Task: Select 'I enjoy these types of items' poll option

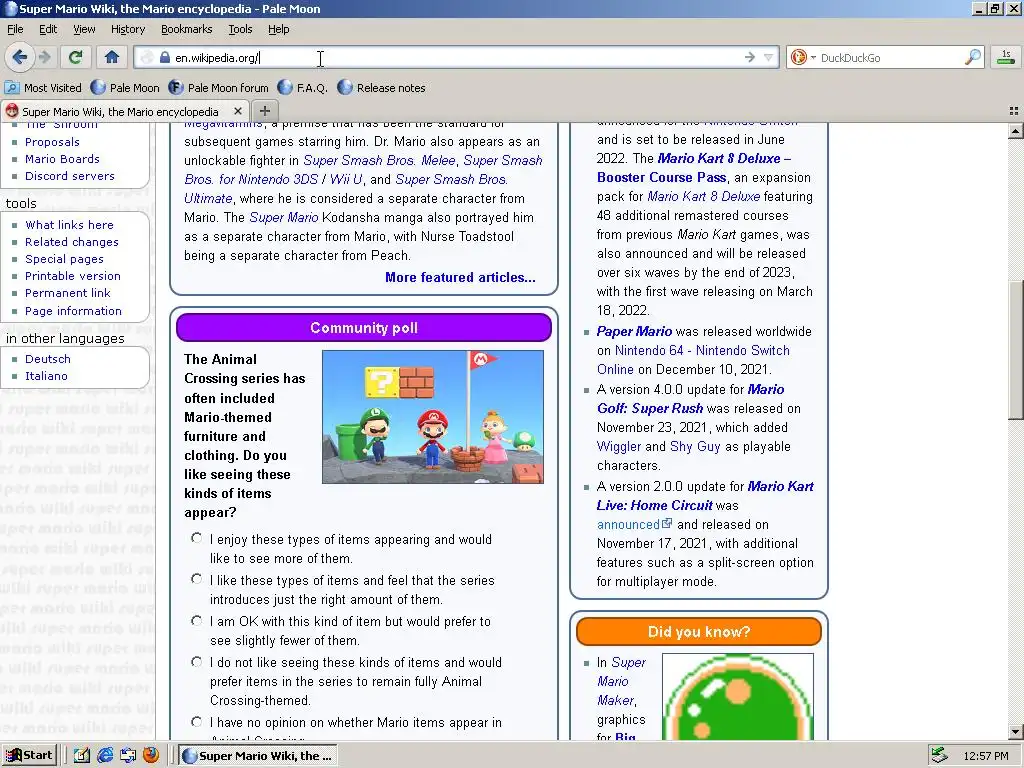Action: point(197,538)
